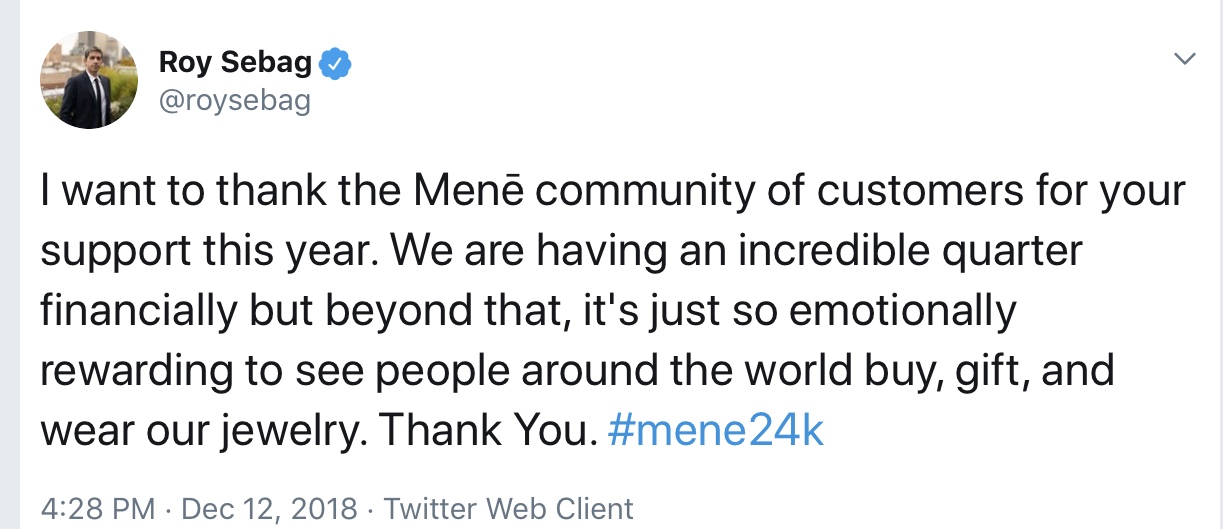Click "Thank You." near the tweet's end
The height and width of the screenshot is (529, 1223).
pyautogui.click(x=489, y=431)
